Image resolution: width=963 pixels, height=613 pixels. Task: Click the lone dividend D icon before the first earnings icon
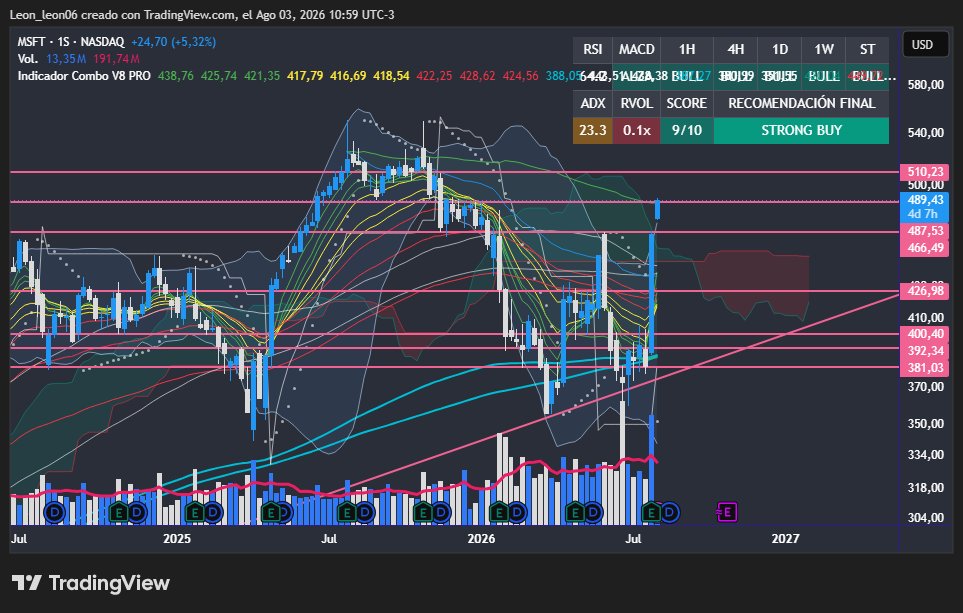(x=56, y=512)
